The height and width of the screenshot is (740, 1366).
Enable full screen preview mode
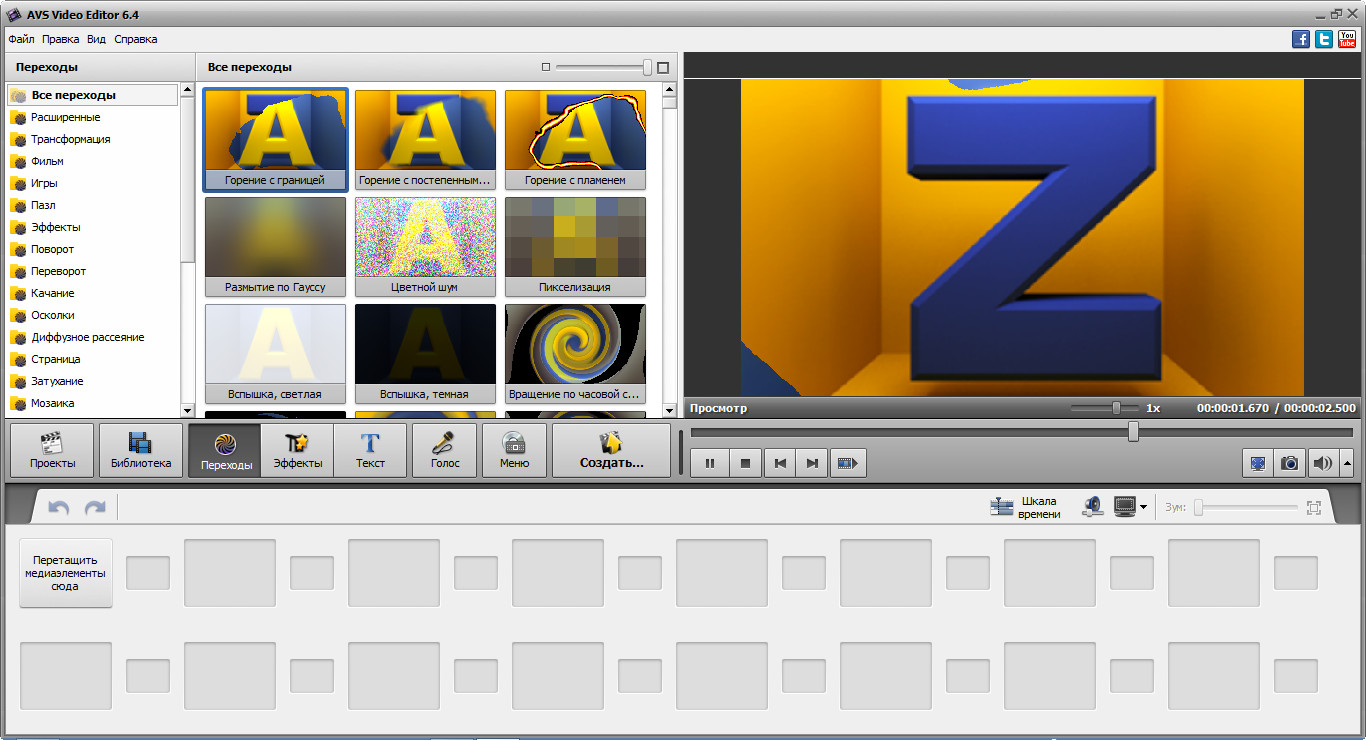[x=1257, y=463]
